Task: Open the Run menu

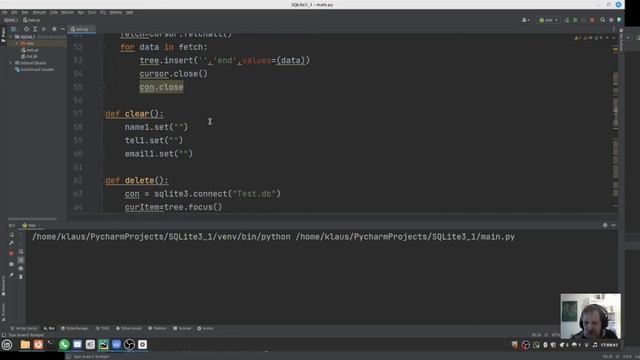Action: (x=81, y=13)
